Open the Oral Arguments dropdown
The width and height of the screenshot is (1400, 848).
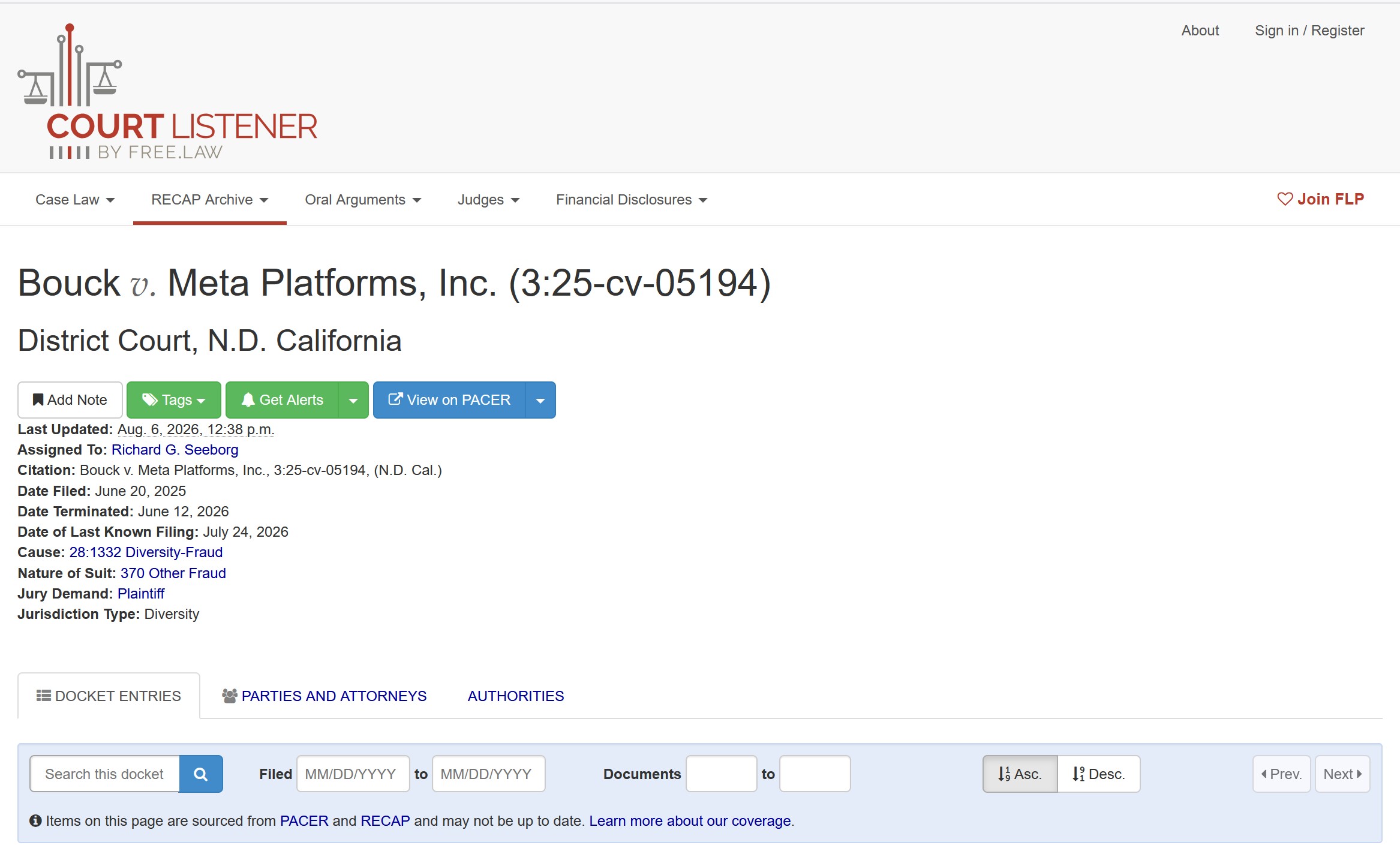tap(363, 200)
